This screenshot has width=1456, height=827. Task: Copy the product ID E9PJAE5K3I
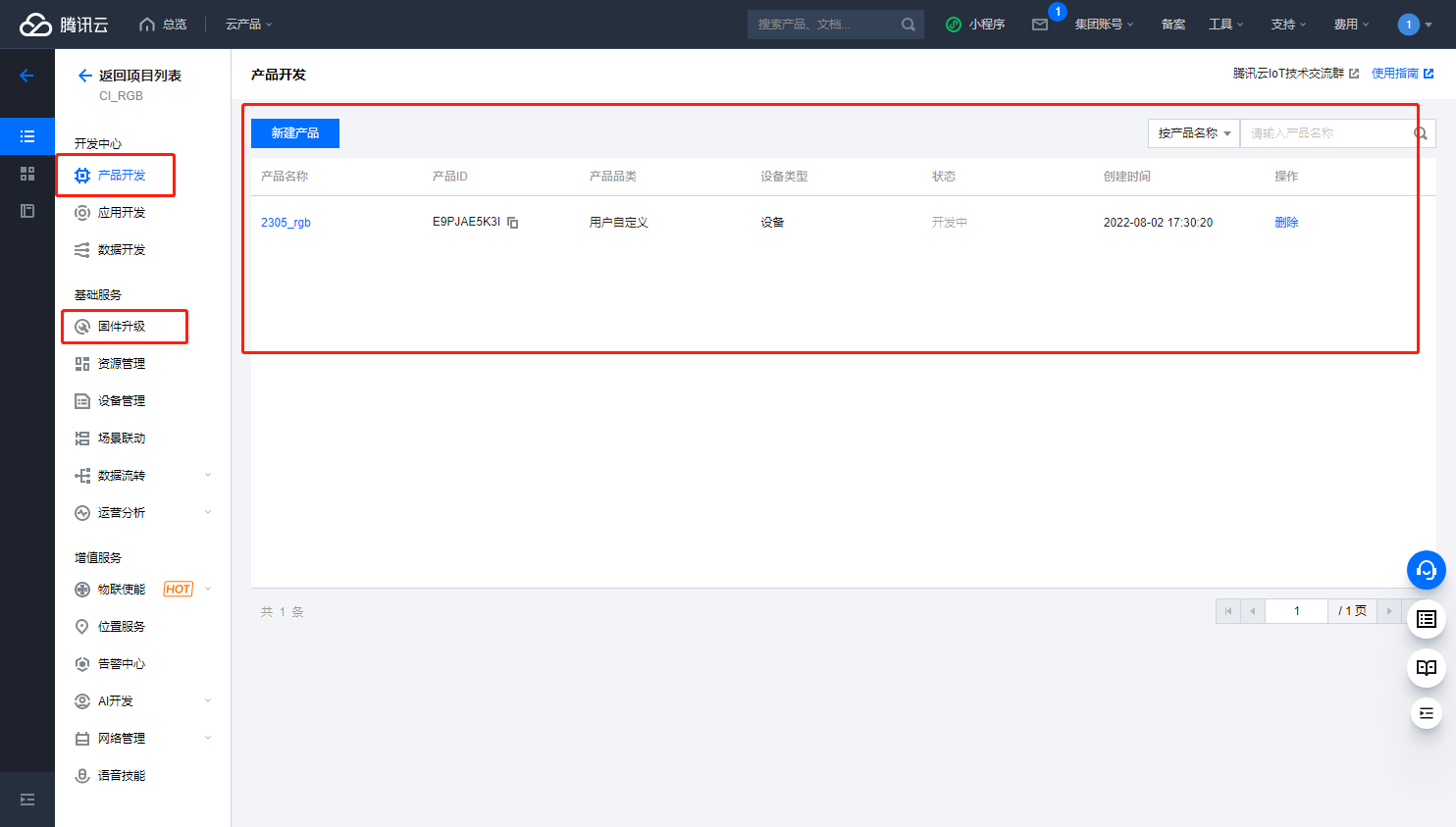(x=513, y=223)
